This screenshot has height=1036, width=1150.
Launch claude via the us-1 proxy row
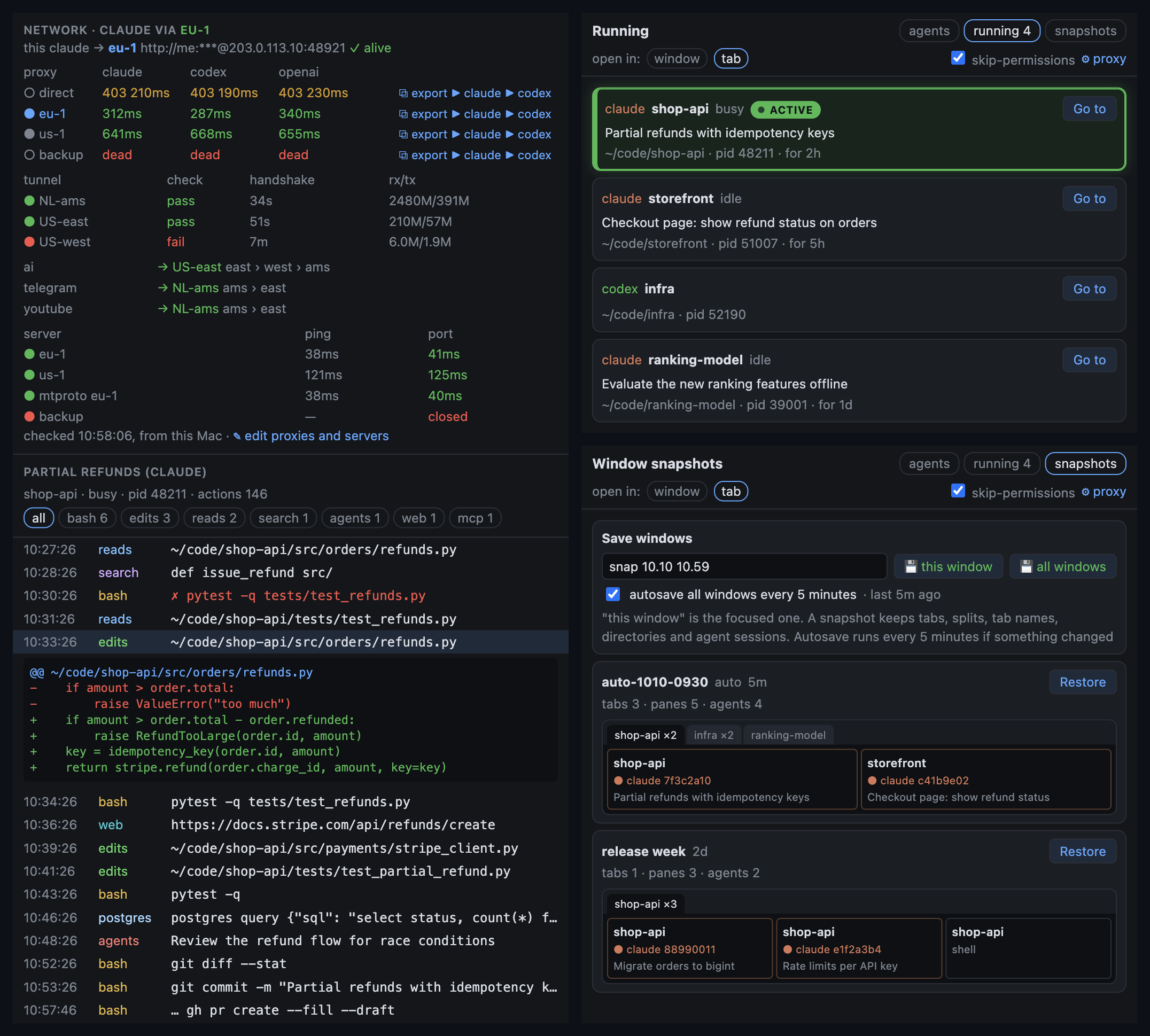click(476, 134)
